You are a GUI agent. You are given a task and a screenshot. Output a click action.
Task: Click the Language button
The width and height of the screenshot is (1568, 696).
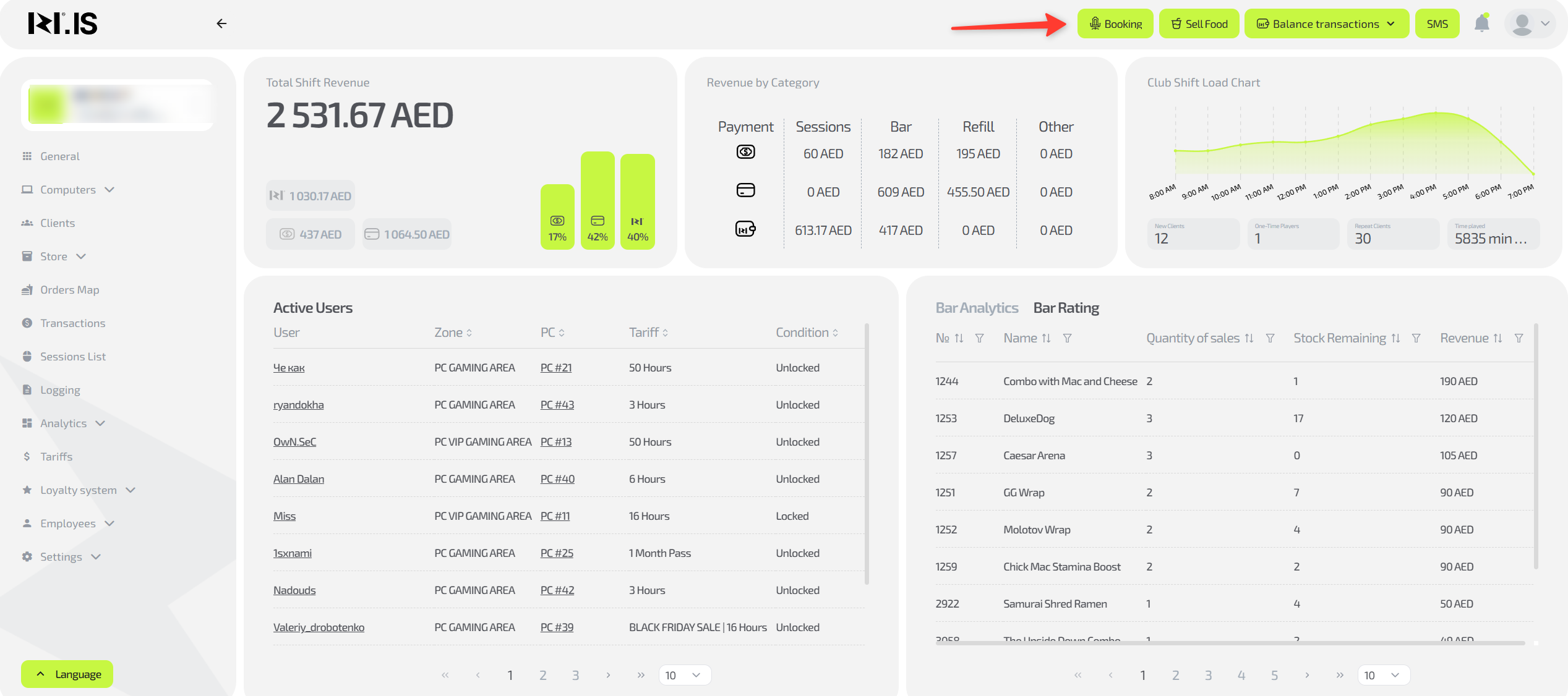67,674
